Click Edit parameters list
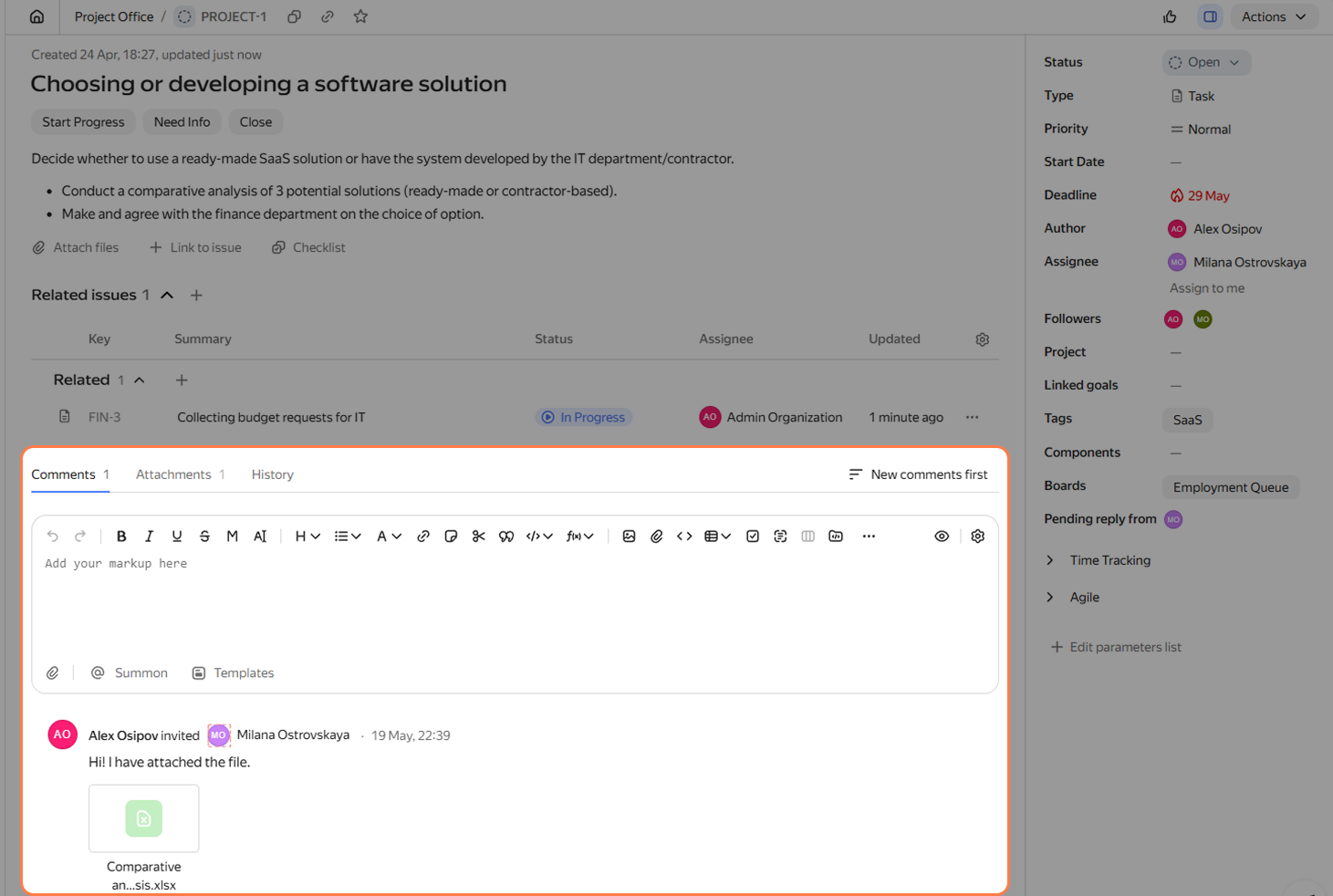 pos(1116,647)
